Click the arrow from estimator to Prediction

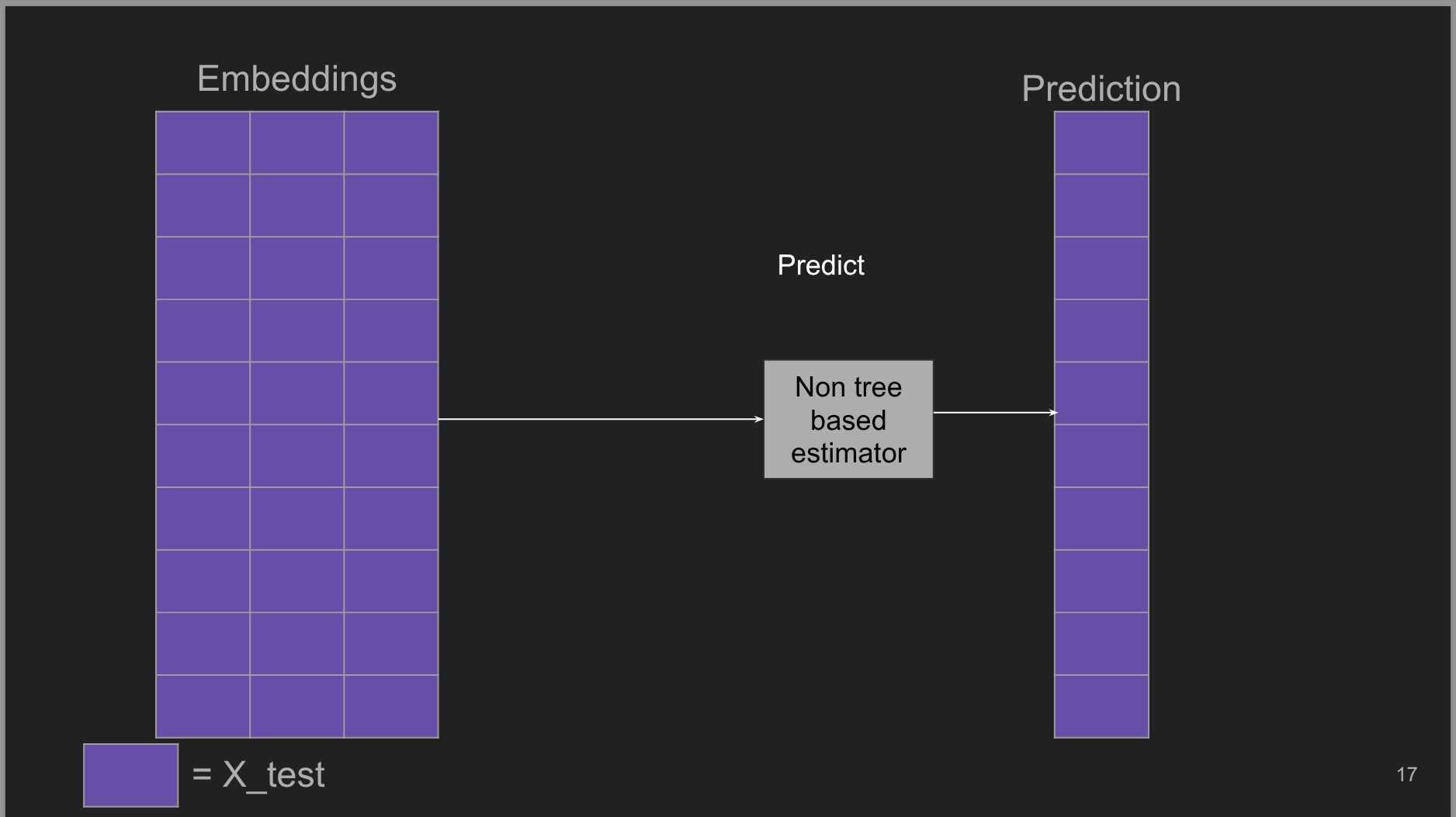click(992, 413)
